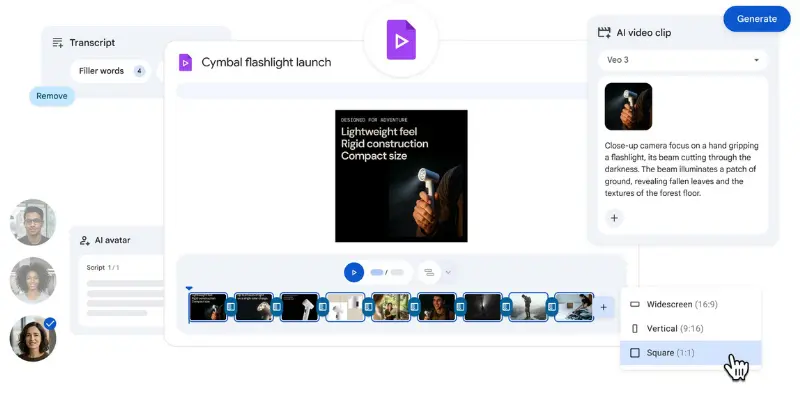Click the main video preview canvas
800x400 pixels.
click(x=401, y=176)
